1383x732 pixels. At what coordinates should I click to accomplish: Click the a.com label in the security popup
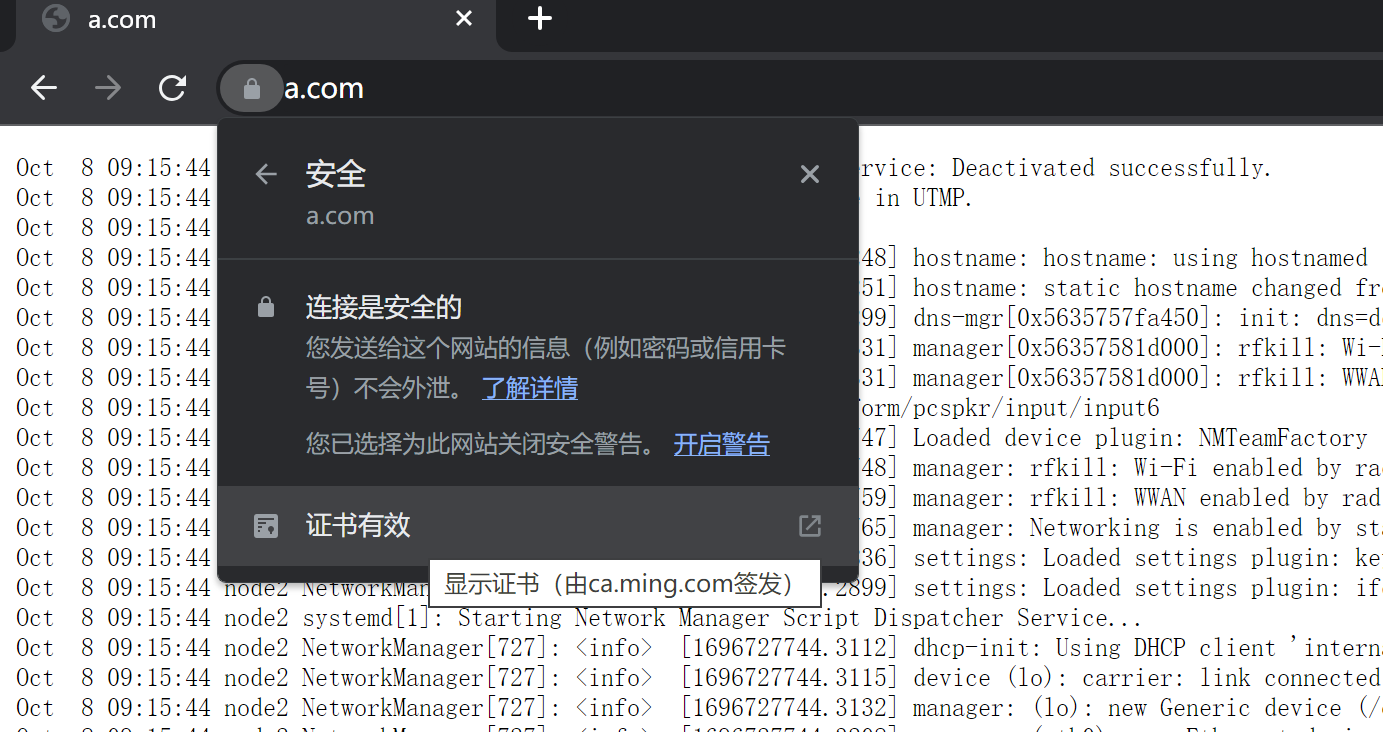coord(339,215)
